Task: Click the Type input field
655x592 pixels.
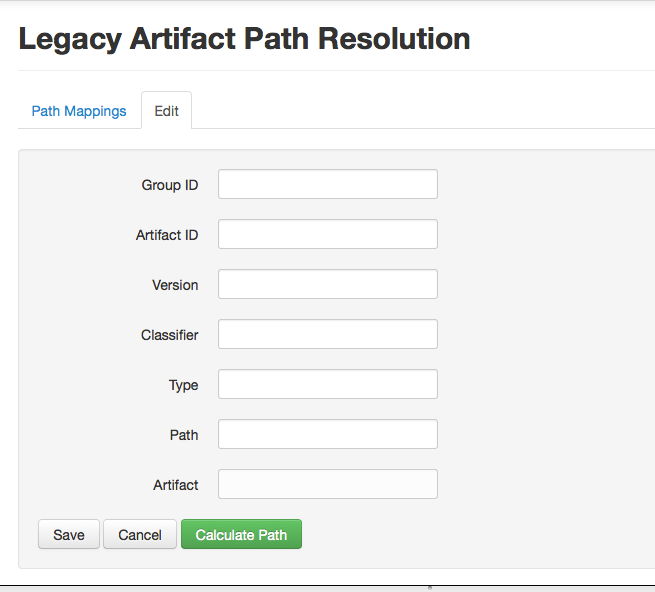Action: pos(327,385)
